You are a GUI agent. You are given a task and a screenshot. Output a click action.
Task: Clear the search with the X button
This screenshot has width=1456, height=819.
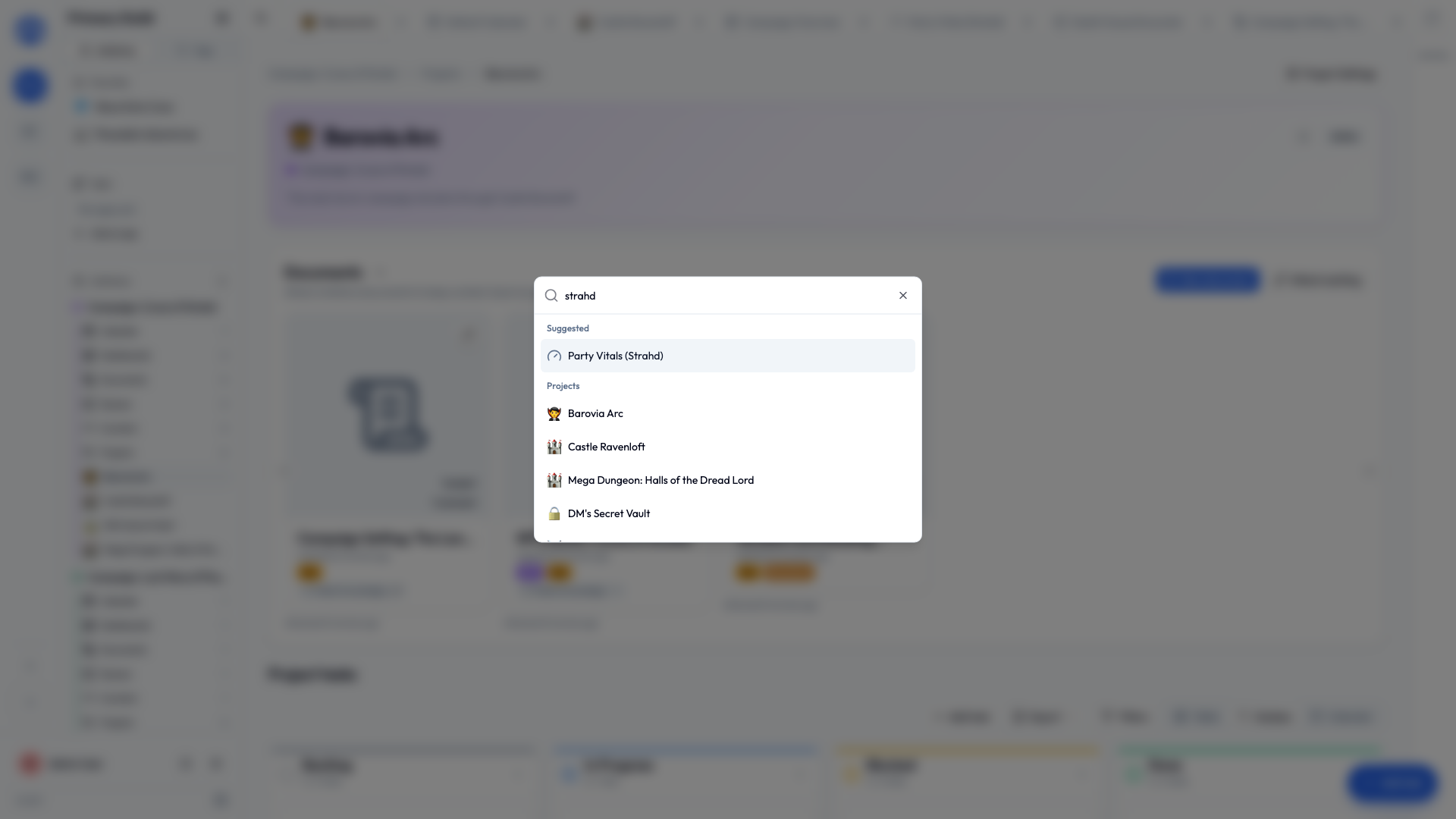(903, 296)
